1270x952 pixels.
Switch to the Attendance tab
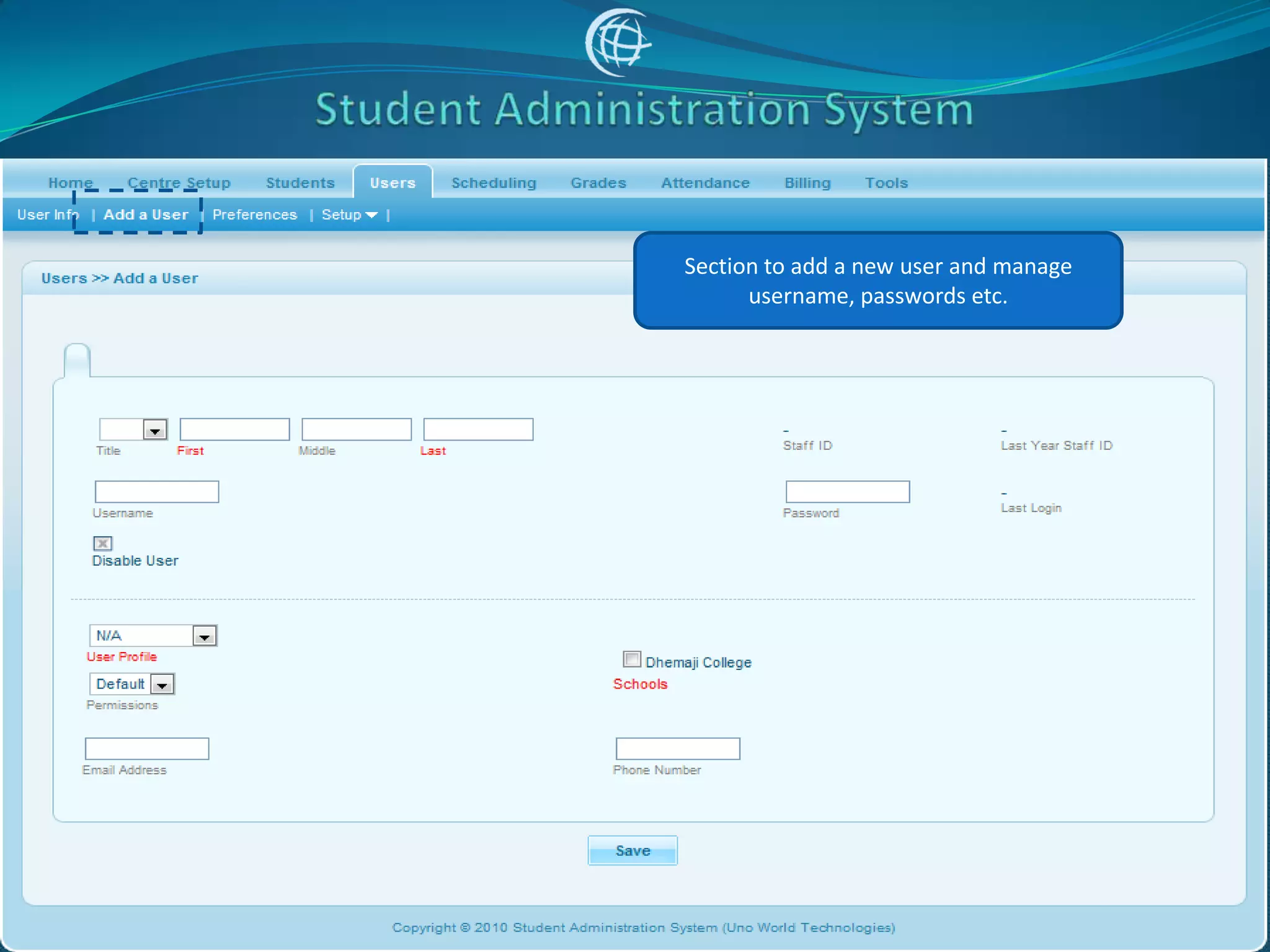pyautogui.click(x=705, y=183)
